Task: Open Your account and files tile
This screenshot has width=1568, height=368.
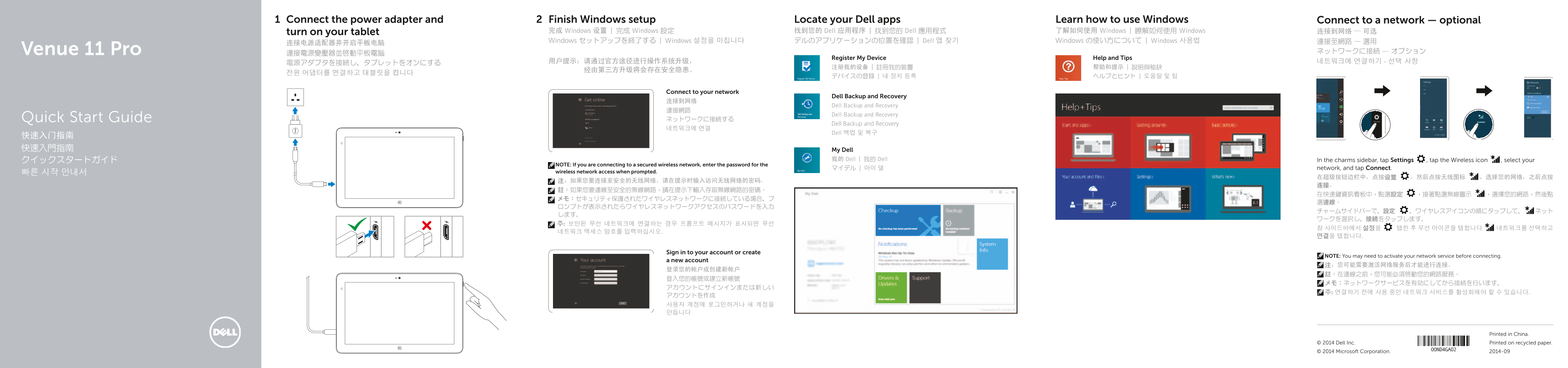Action: 1093,194
